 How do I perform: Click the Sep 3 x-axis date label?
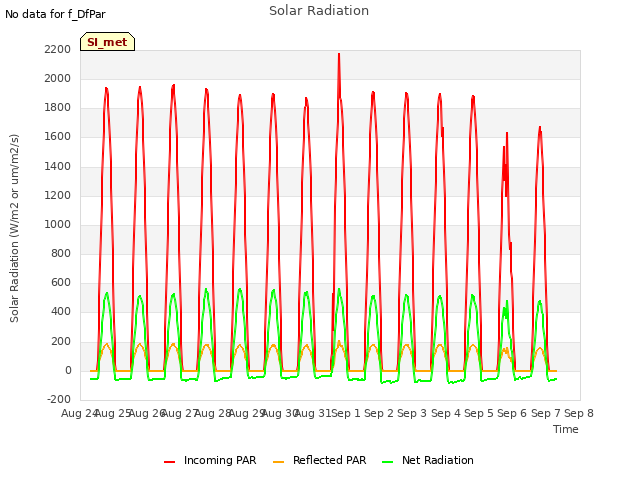(x=412, y=413)
